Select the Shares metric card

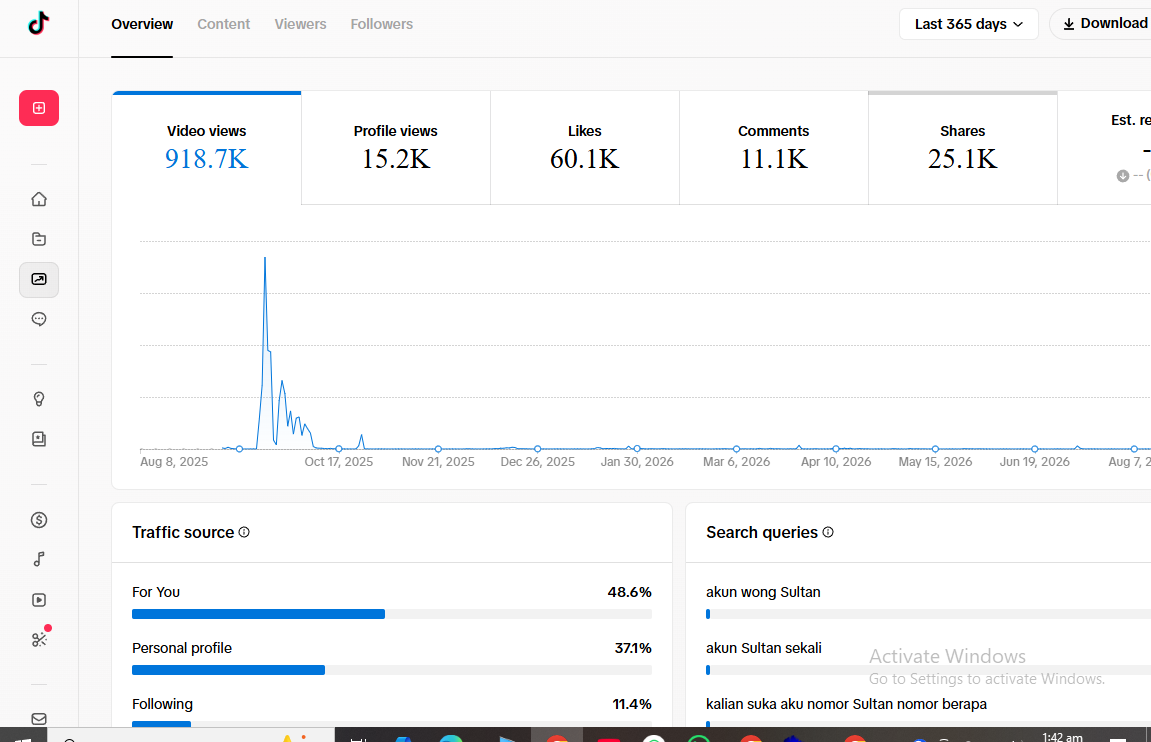962,148
